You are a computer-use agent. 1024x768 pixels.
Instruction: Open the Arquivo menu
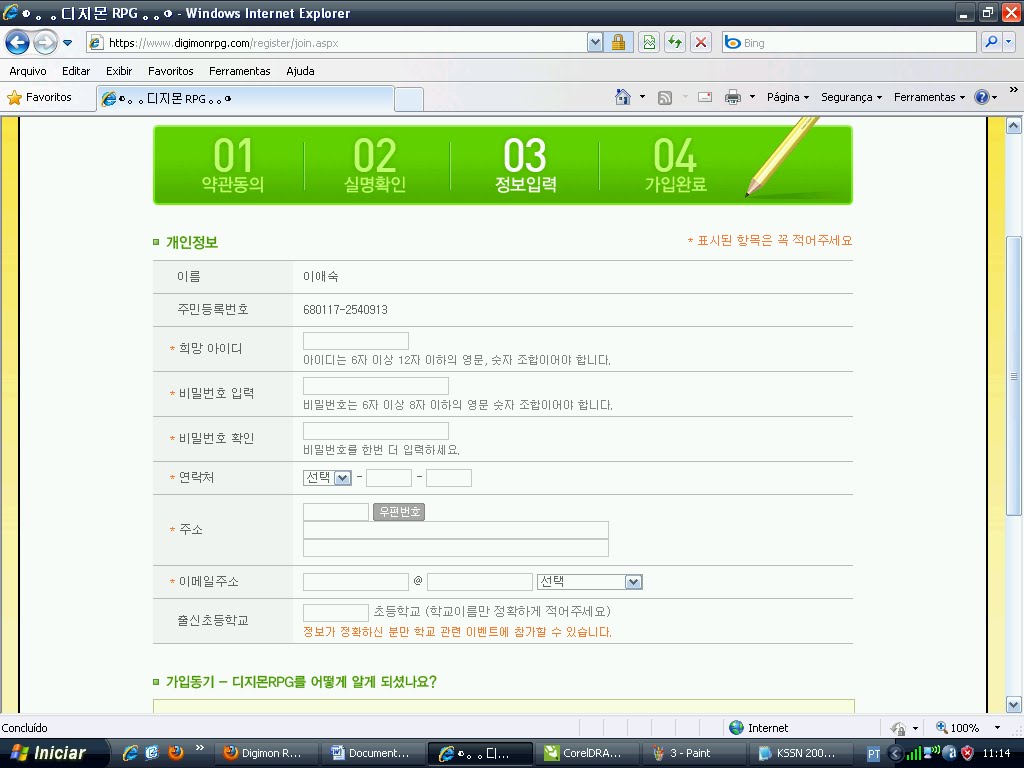(27, 71)
